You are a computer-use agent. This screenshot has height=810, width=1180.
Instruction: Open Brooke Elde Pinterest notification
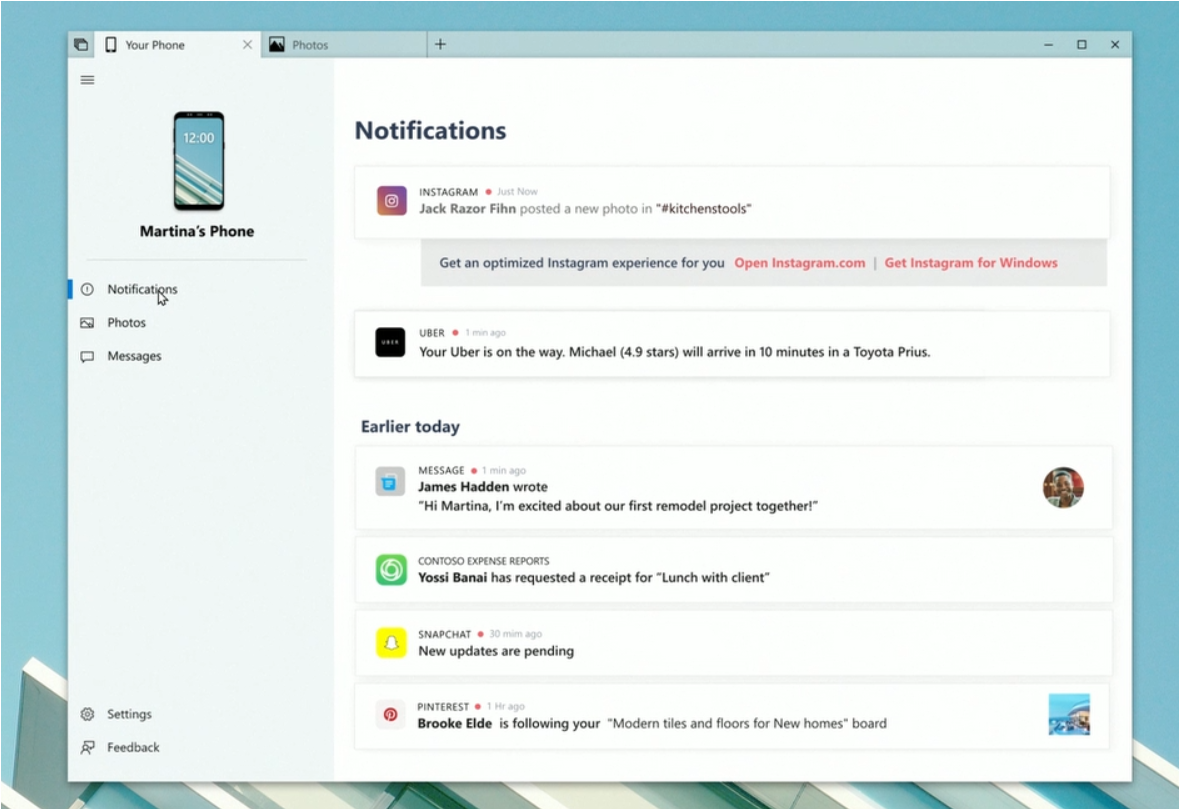pyautogui.click(x=733, y=715)
